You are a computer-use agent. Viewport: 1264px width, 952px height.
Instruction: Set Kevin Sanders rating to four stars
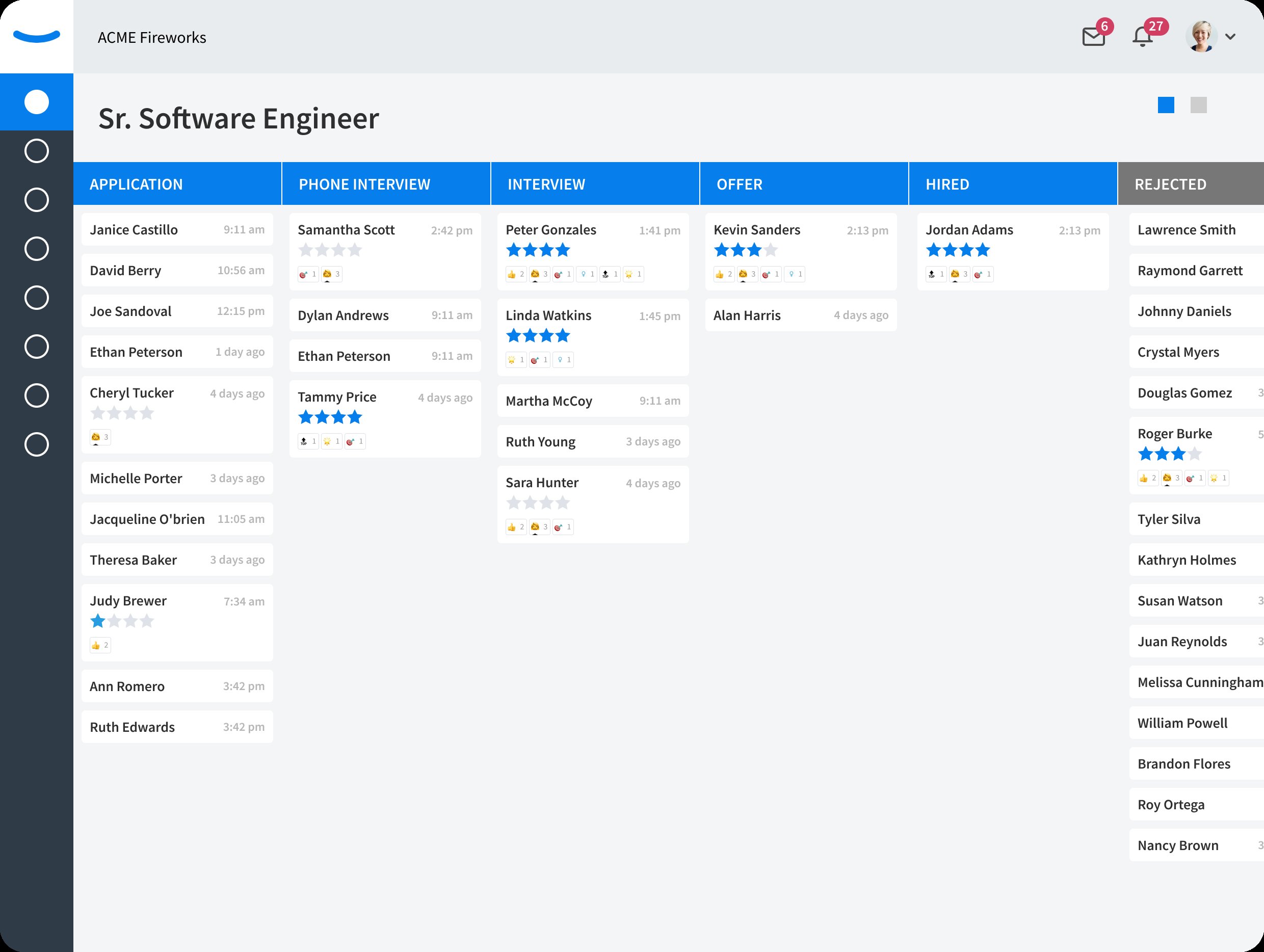(x=770, y=250)
